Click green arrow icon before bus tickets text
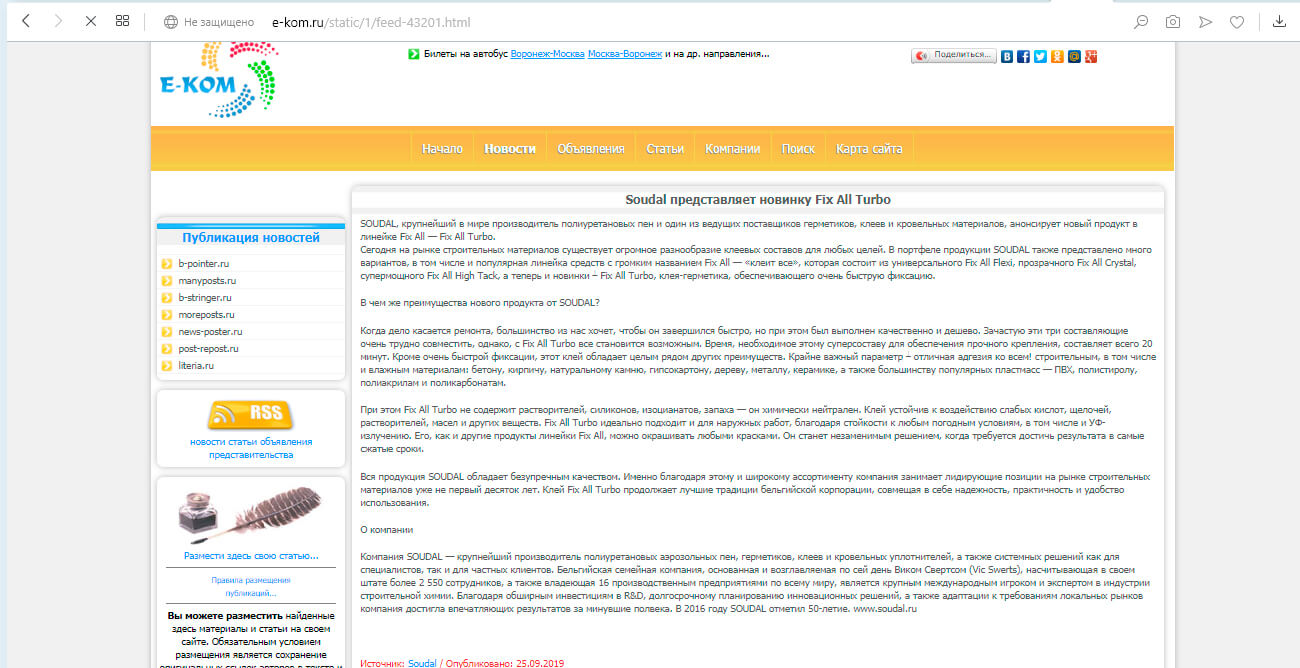Viewport: 1300px width, 668px height. (413, 54)
